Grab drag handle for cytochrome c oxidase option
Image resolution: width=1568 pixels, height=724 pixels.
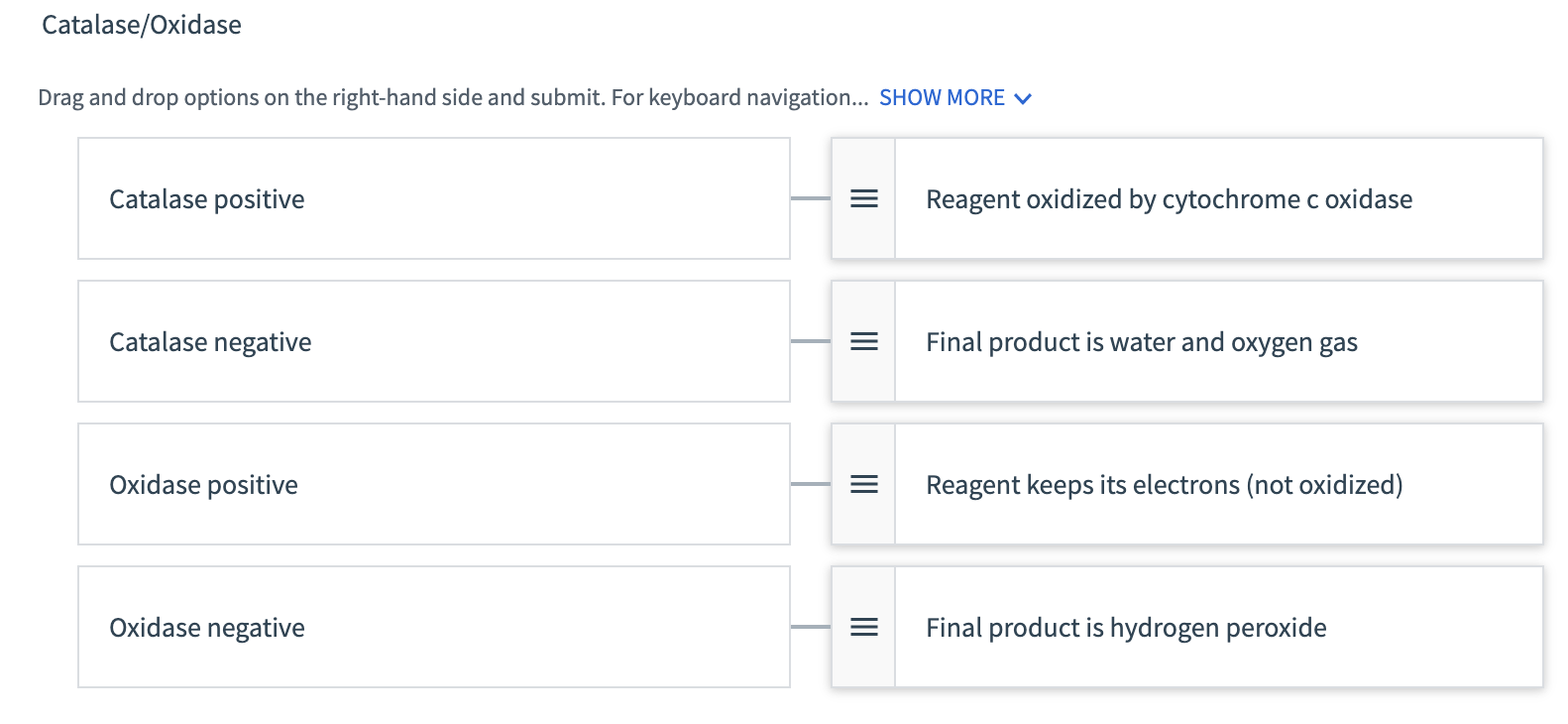point(864,198)
